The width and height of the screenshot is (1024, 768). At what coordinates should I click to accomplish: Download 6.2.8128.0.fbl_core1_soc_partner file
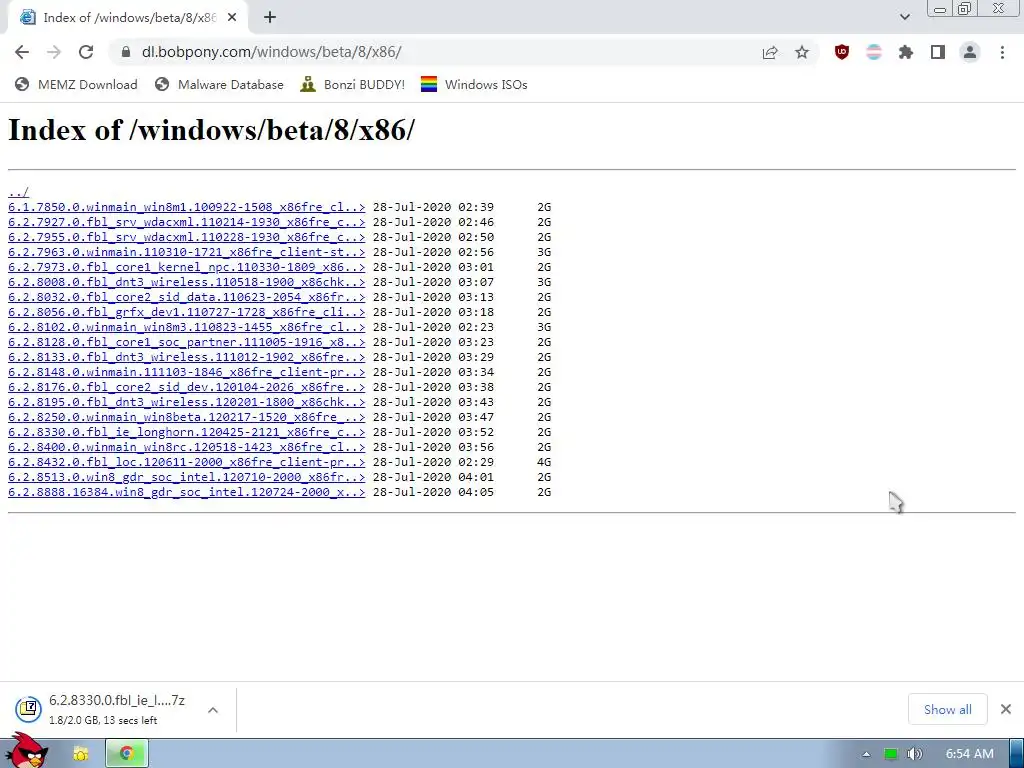[x=186, y=342]
